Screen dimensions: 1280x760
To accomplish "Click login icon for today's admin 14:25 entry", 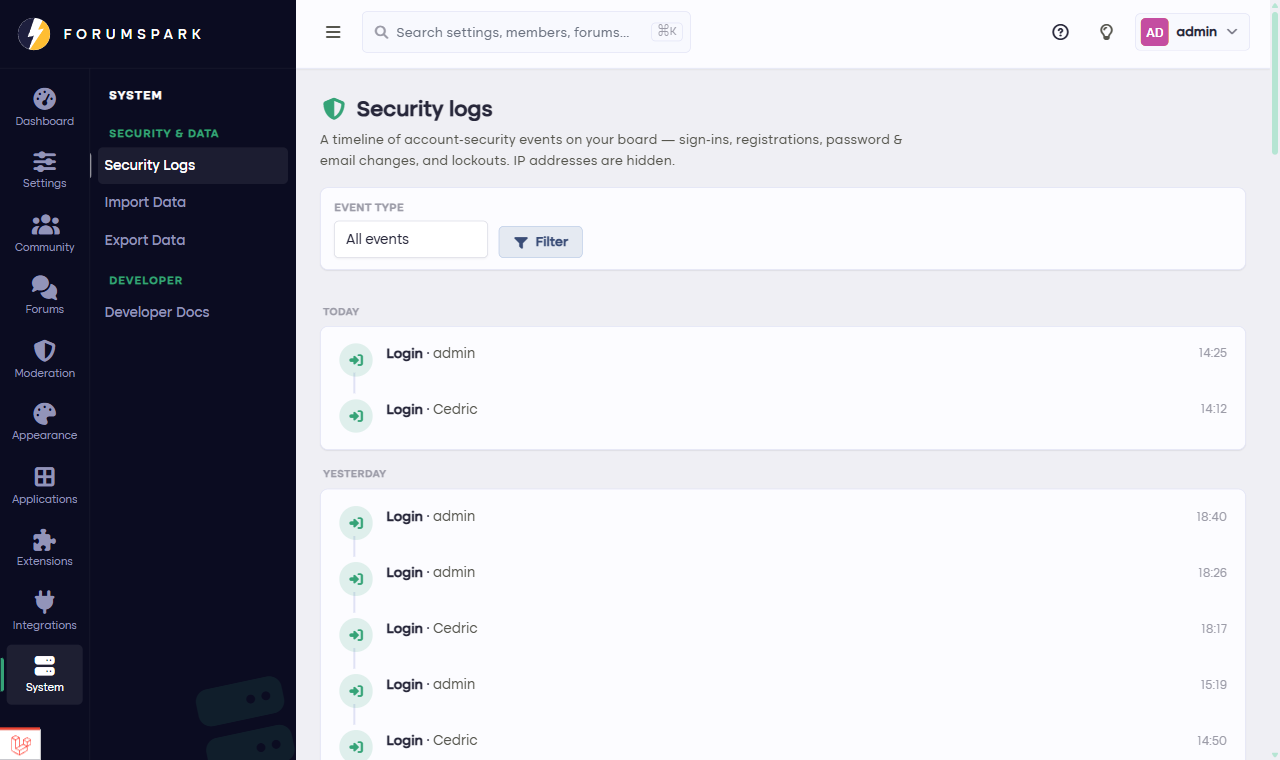I will tap(356, 360).
